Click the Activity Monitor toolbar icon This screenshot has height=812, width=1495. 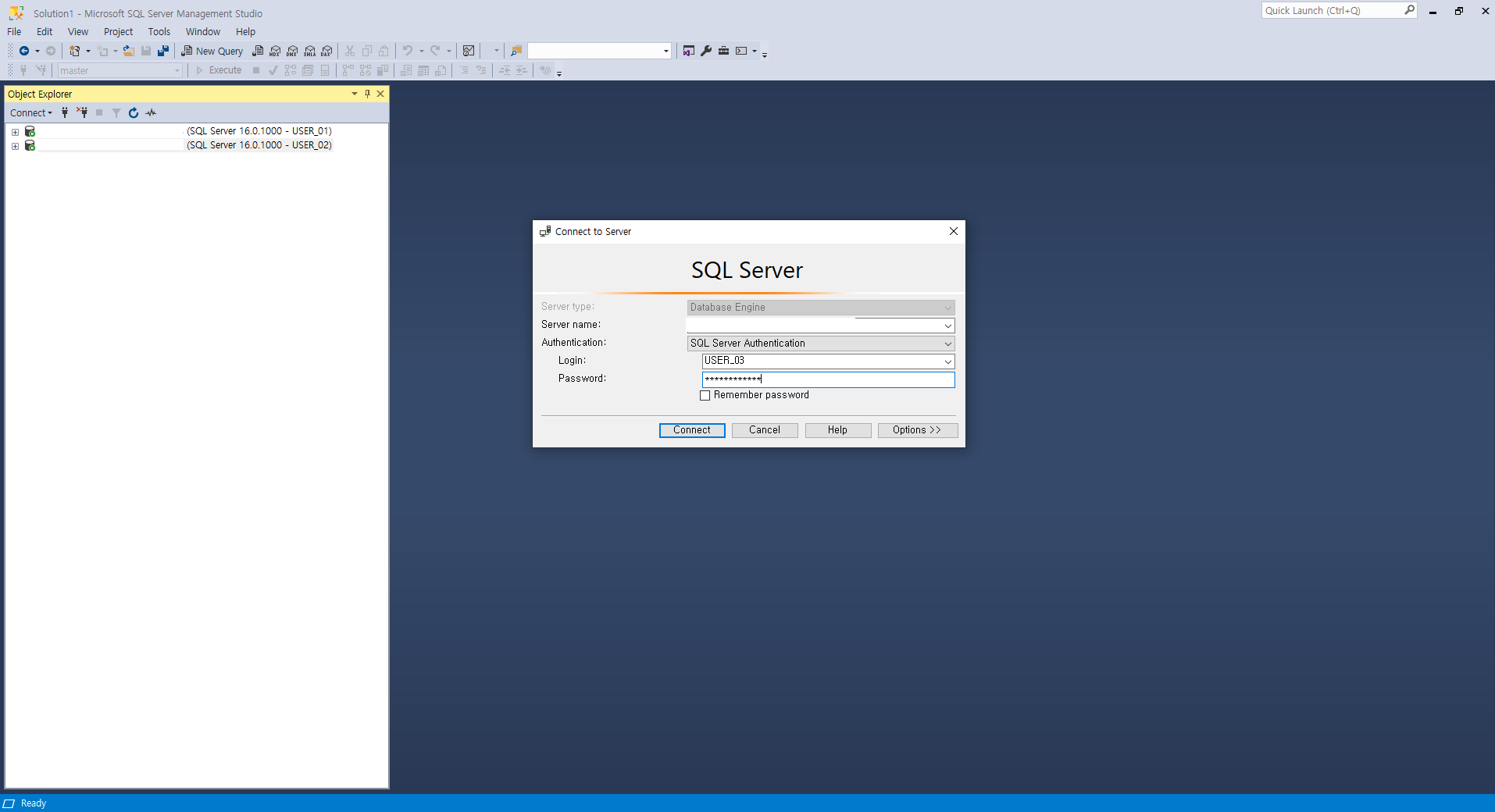469,51
